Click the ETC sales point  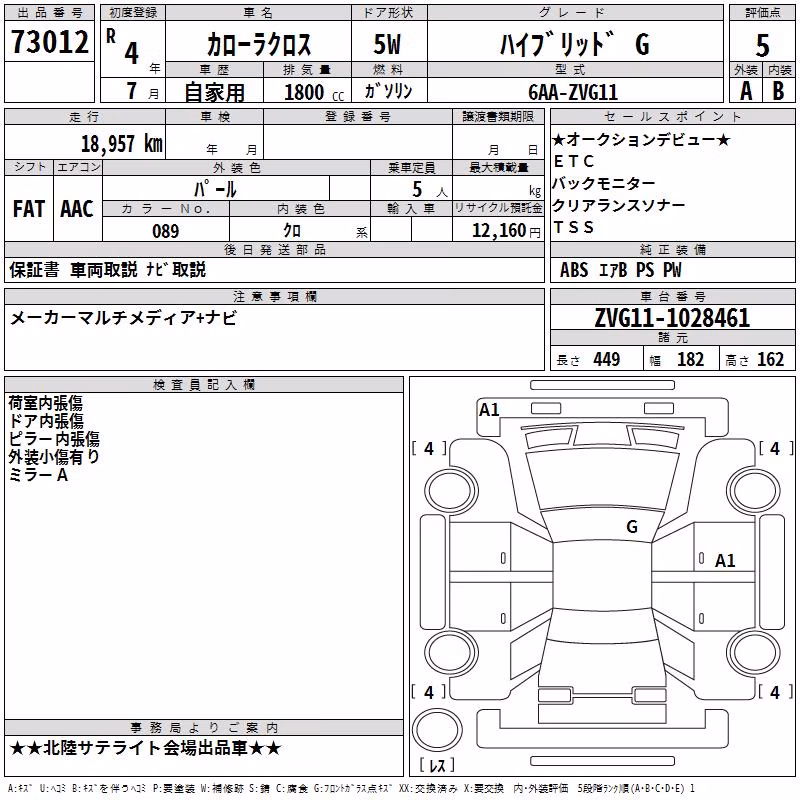tap(573, 161)
